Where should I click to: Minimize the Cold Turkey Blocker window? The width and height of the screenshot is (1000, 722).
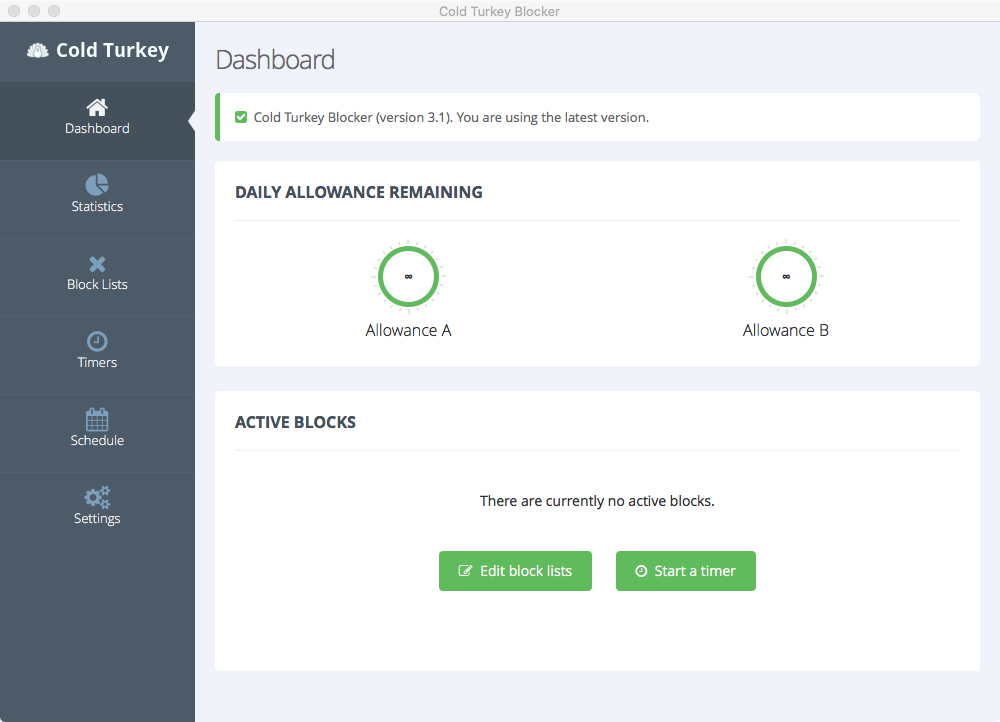pos(34,11)
